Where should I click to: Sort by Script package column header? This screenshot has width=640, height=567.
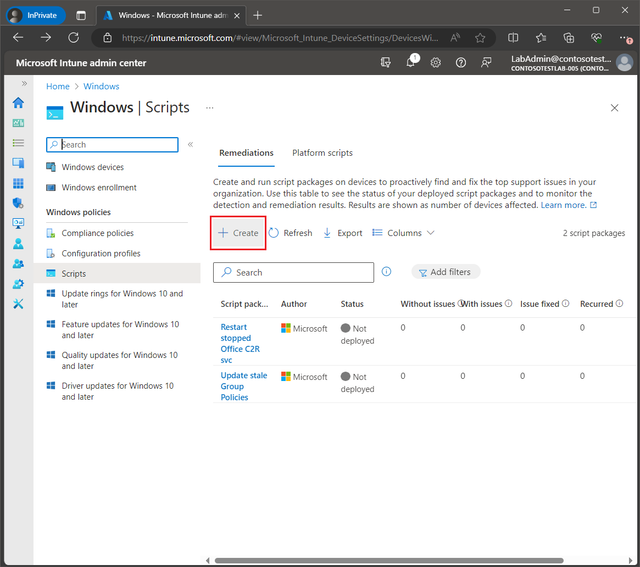(x=244, y=304)
